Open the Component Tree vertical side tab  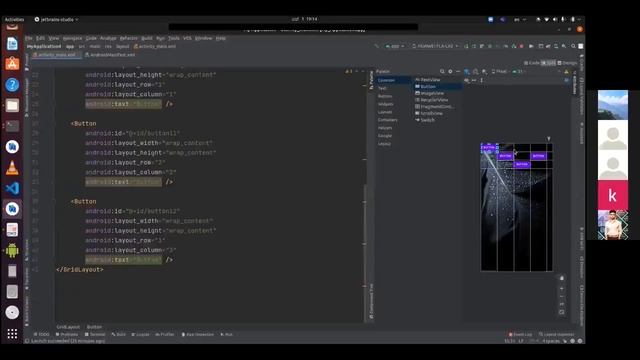click(x=371, y=301)
